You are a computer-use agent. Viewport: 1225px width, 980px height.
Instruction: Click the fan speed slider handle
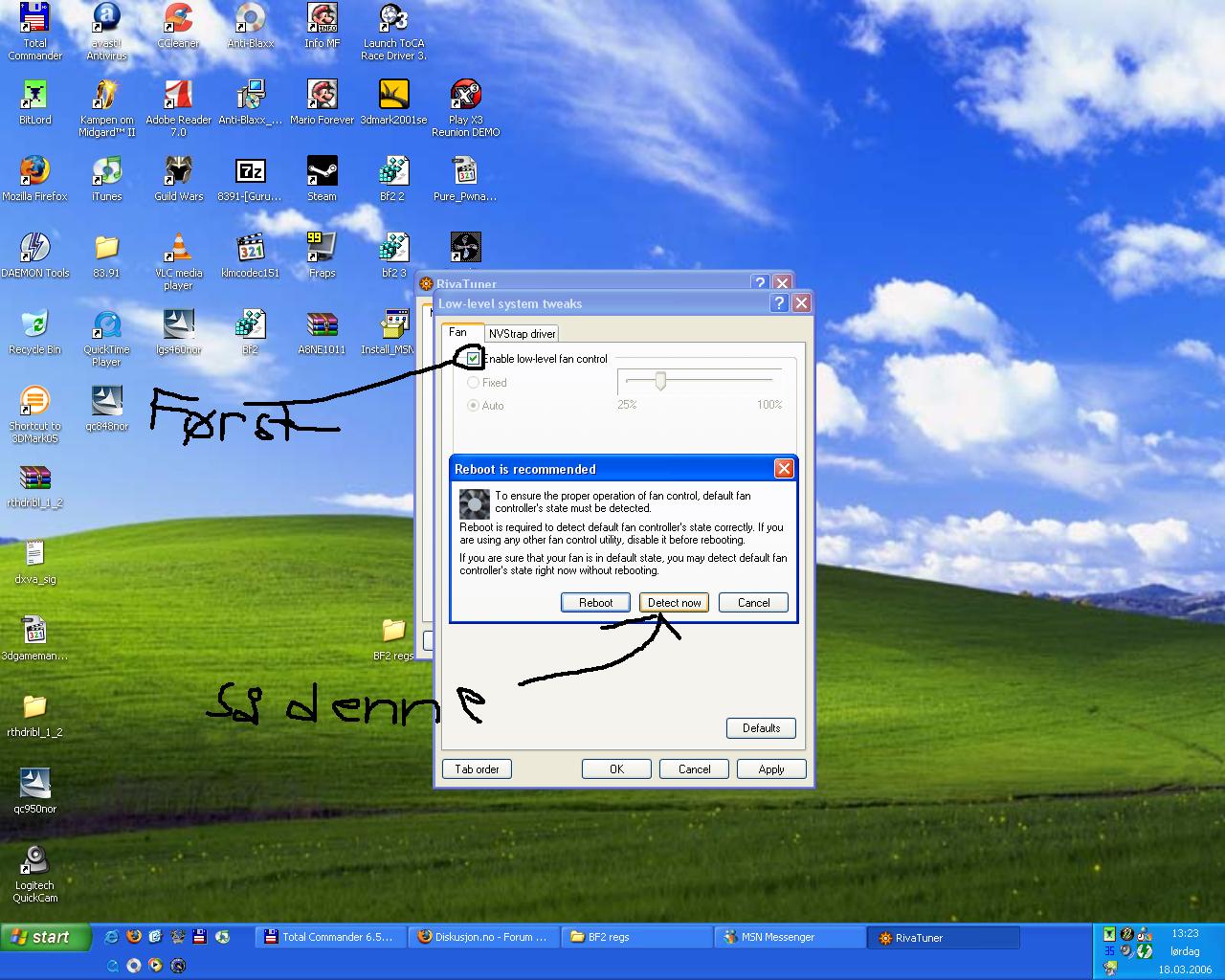point(660,381)
